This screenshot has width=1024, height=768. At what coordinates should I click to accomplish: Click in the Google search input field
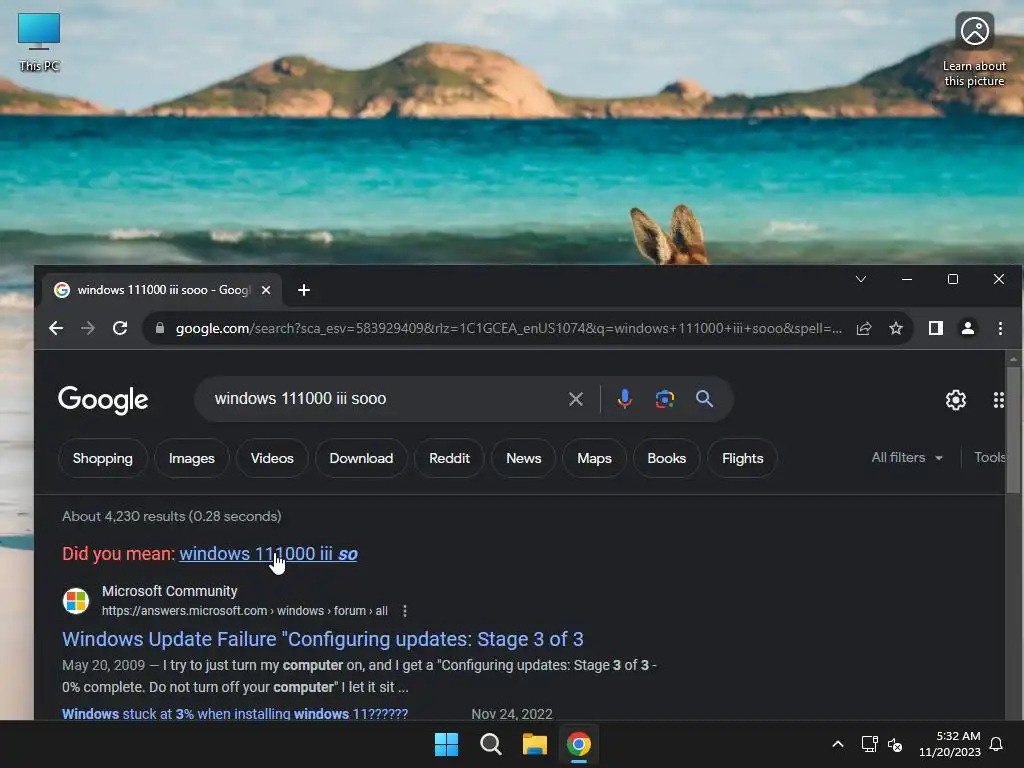click(385, 398)
